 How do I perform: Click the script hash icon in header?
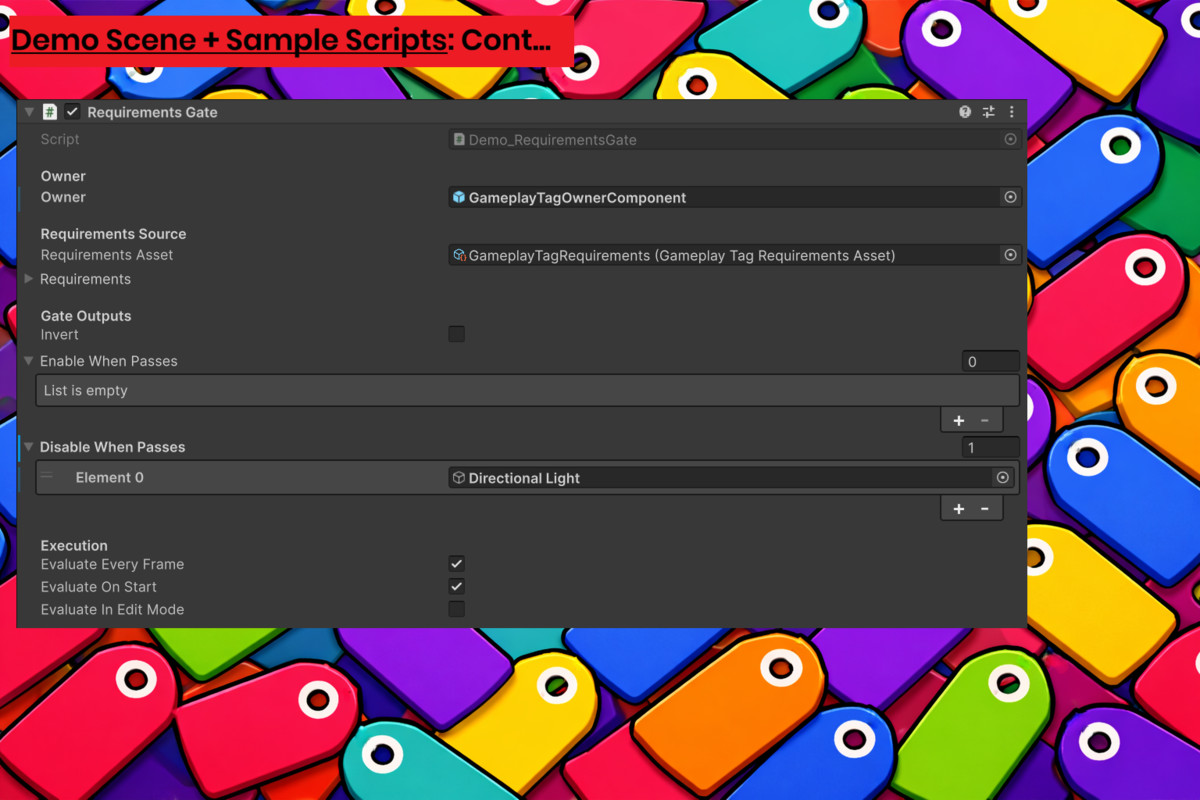click(x=50, y=112)
